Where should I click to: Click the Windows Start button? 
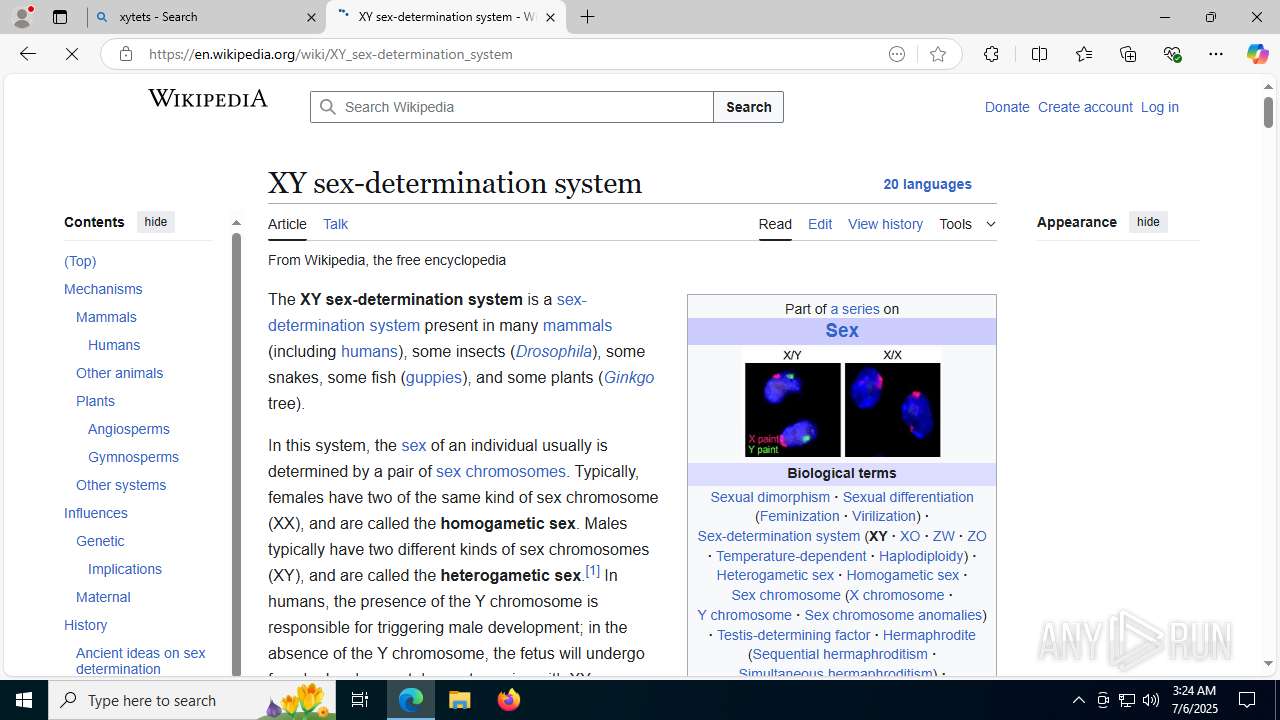coord(24,700)
